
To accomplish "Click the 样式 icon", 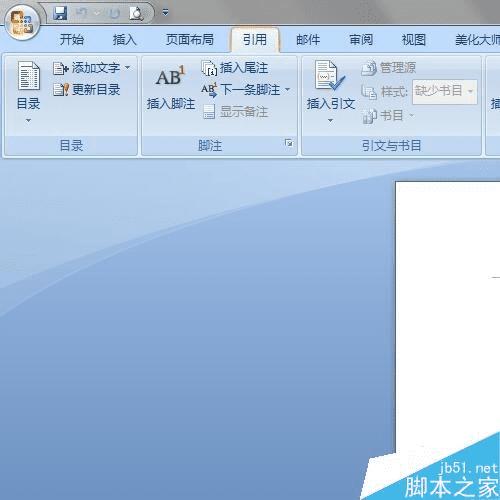I will [x=369, y=92].
